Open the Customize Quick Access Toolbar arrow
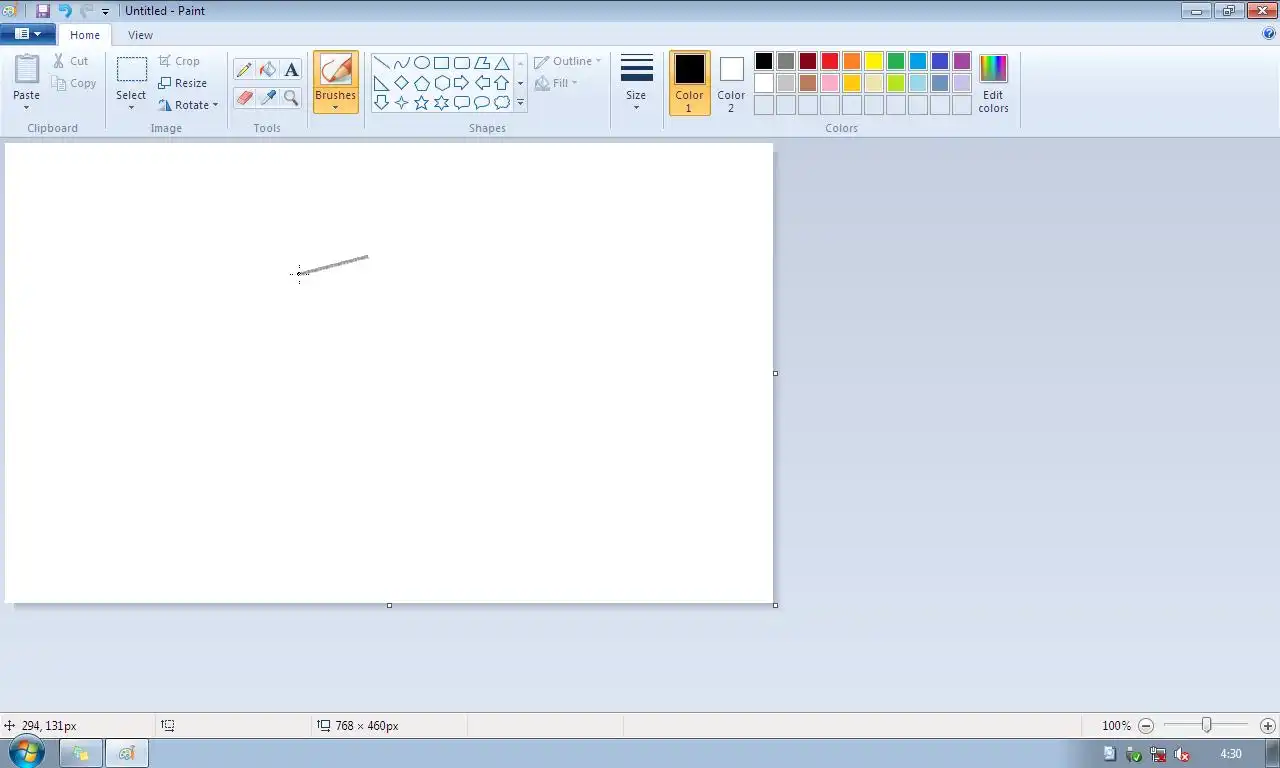Screen dimensions: 1280x768 click(x=105, y=12)
